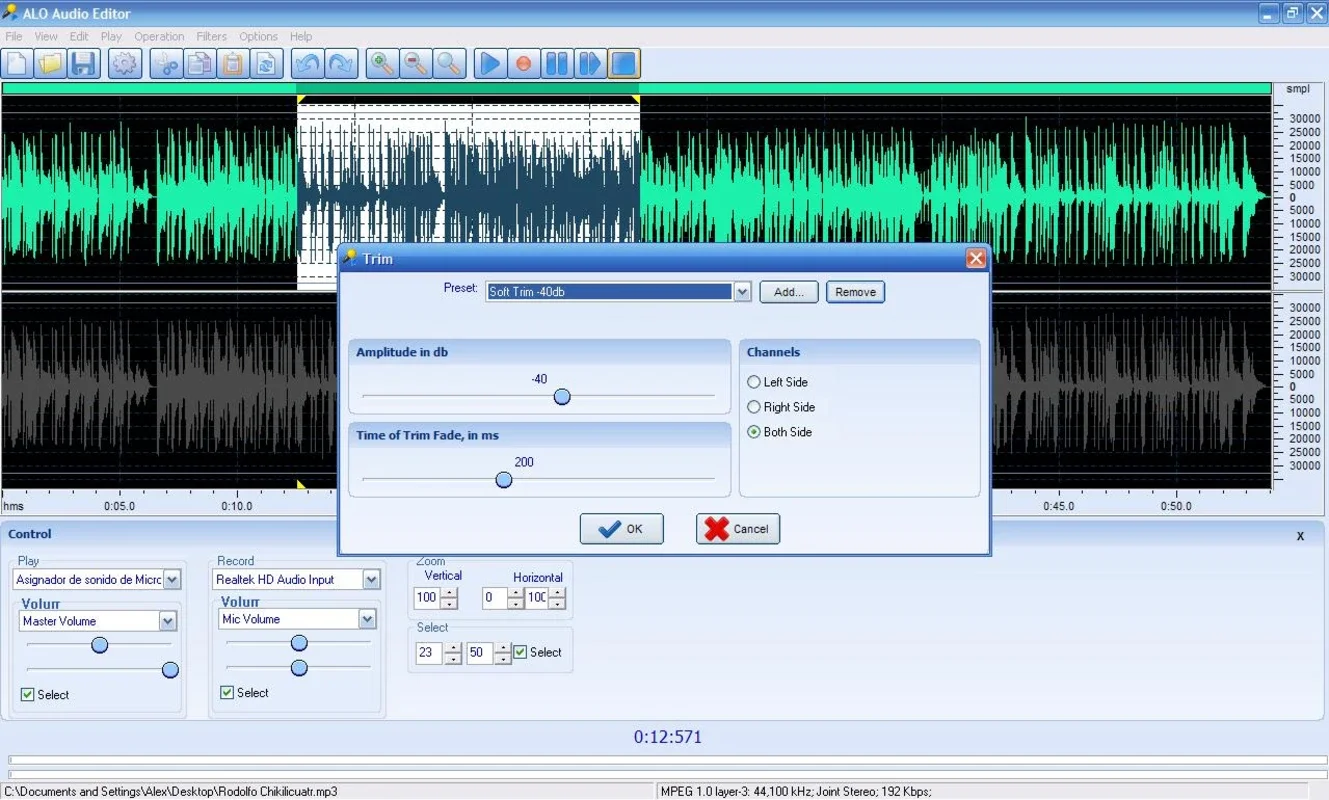Close the Control panel with its X
This screenshot has width=1329, height=800.
[1300, 536]
